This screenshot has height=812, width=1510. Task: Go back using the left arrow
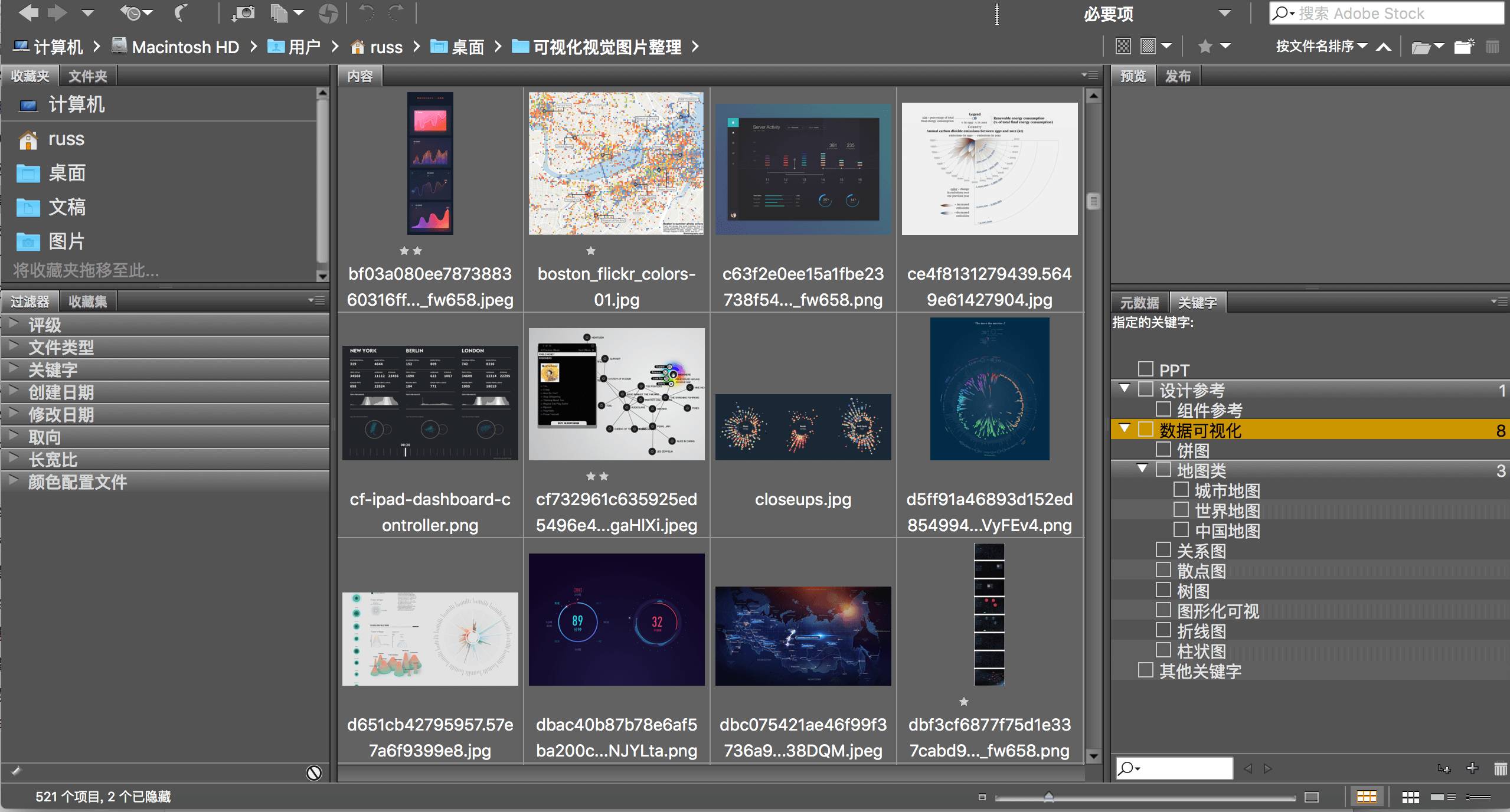pos(28,12)
